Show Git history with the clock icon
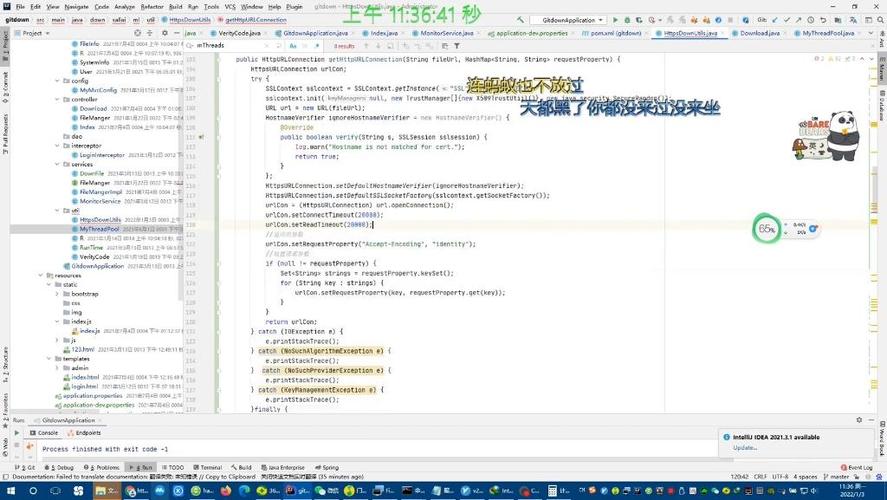Screen dimensions: 887x500 click(x=811, y=20)
